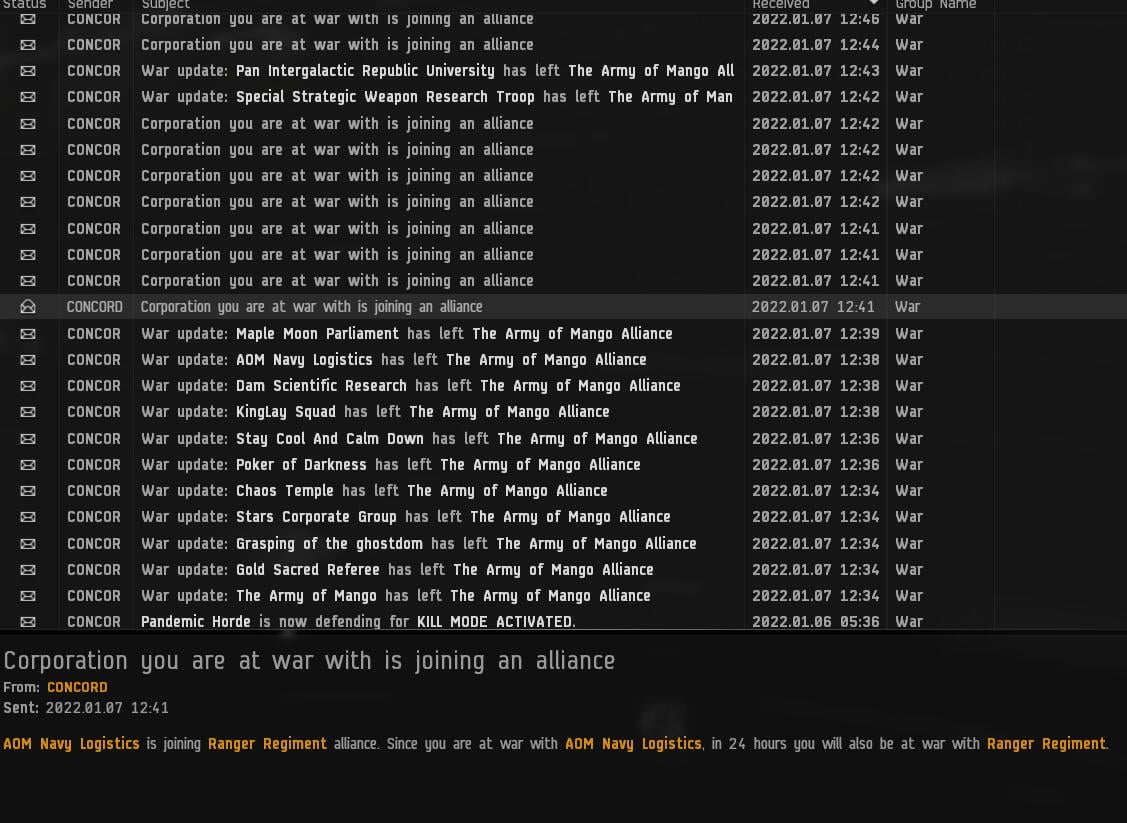Click envelope icon for Grasping of the ghostdom
This screenshot has height=823, width=1127.
28,543
